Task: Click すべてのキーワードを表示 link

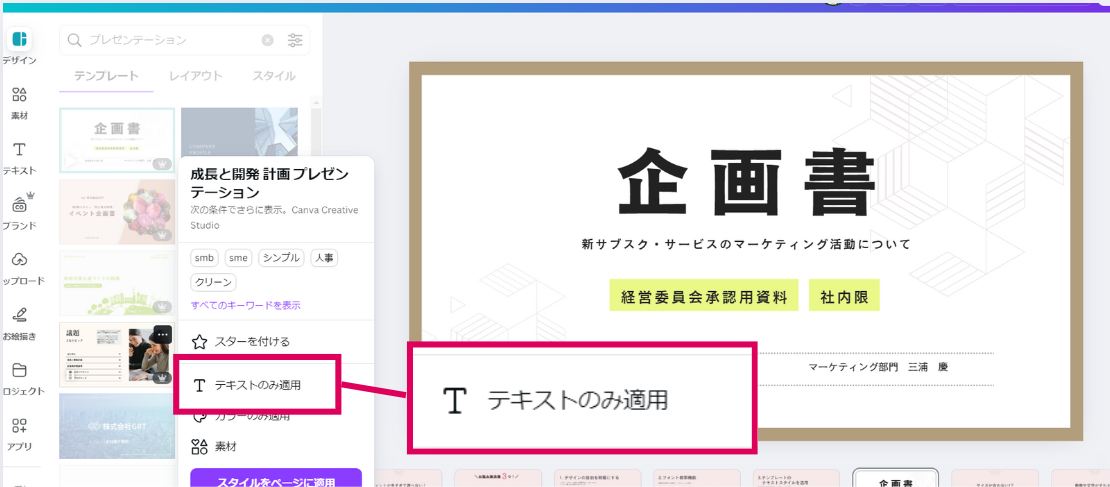Action: coord(246,305)
